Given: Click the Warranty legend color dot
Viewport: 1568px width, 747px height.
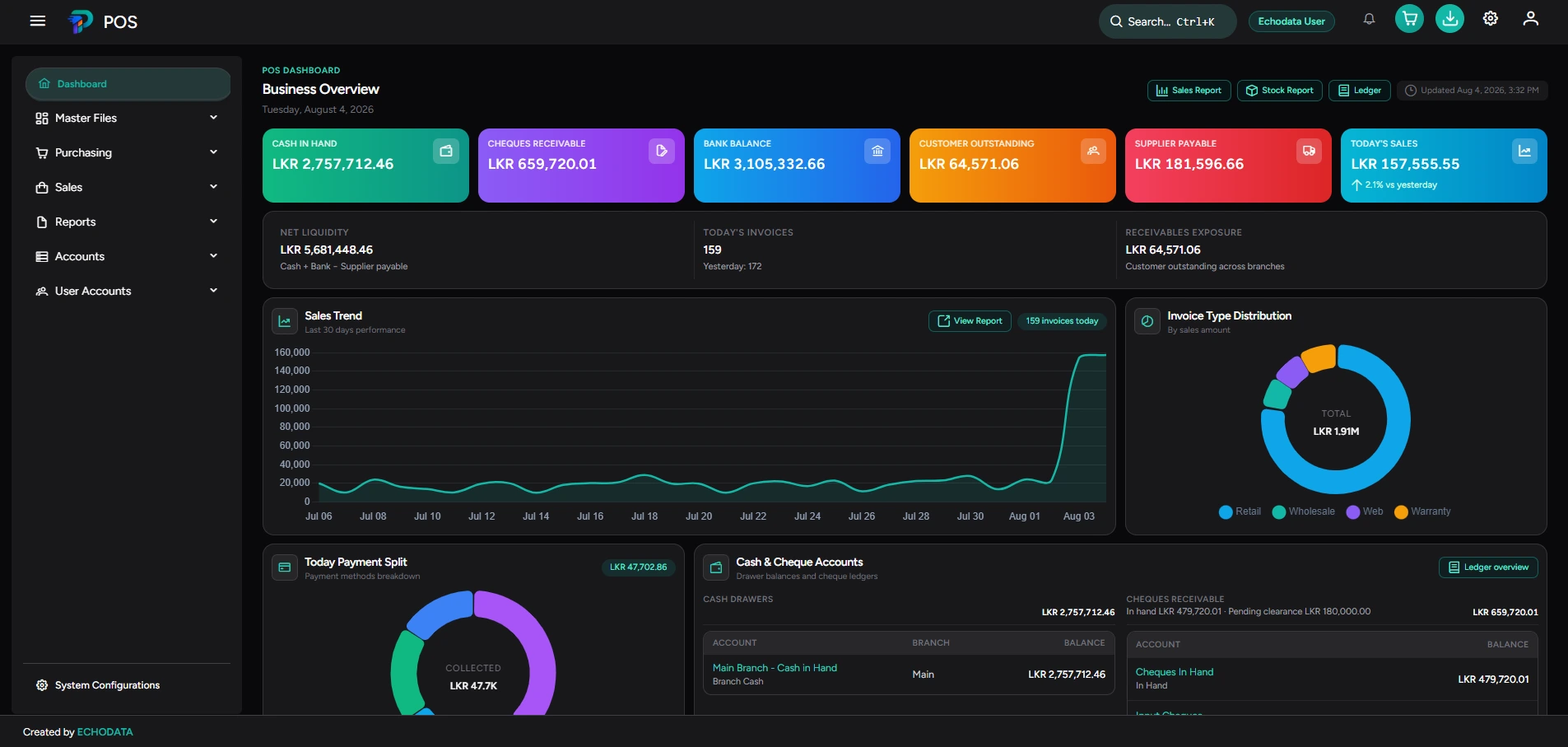Looking at the screenshot, I should click(1401, 512).
